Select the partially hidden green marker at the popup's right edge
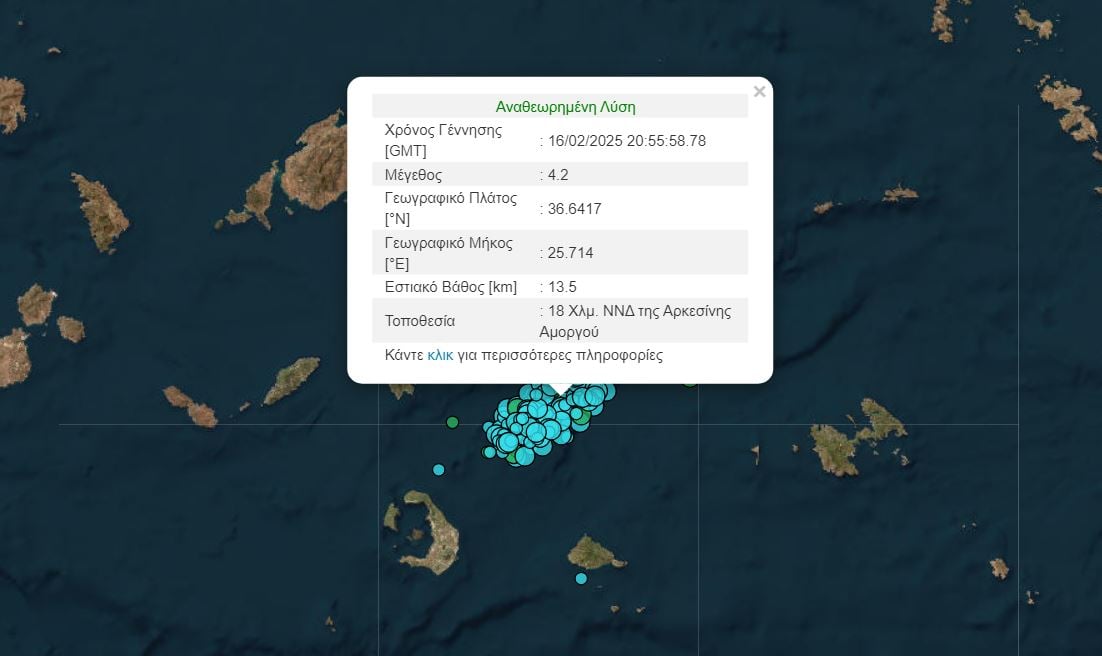Screen dimensions: 1102x656 pos(690,381)
